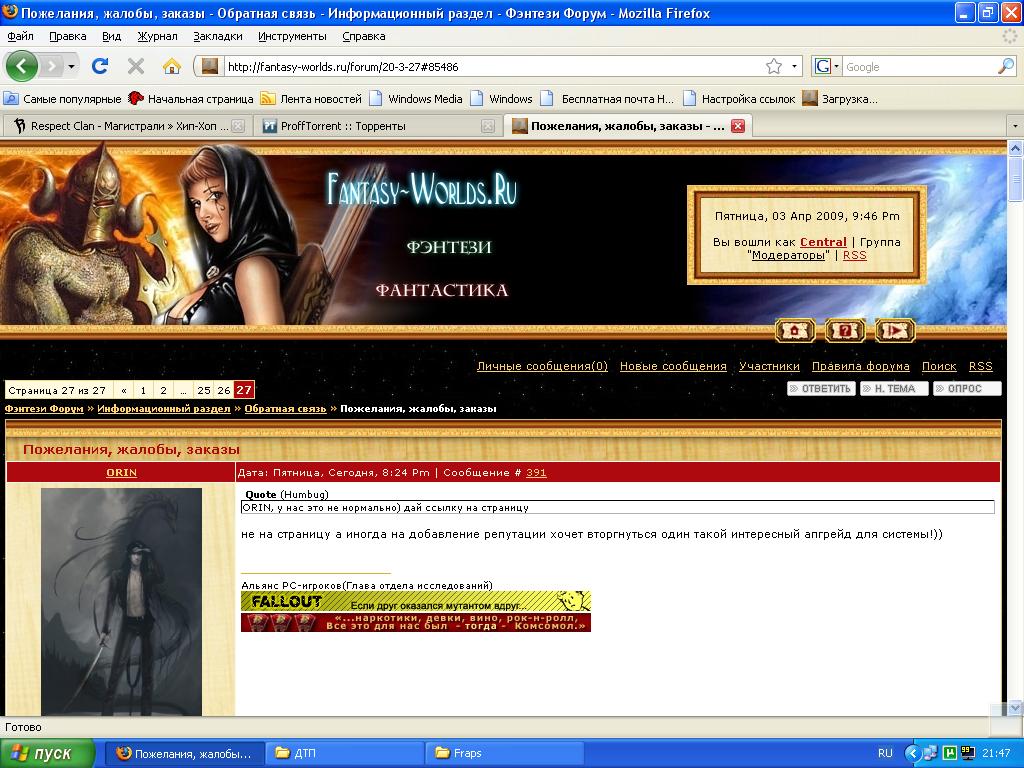The height and width of the screenshot is (768, 1024).
Task: Open ORIN user profile link
Action: (121, 472)
